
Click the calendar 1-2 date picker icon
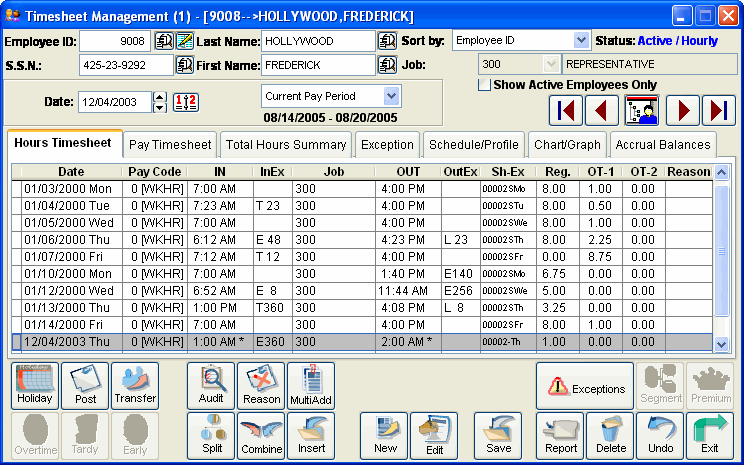point(186,102)
